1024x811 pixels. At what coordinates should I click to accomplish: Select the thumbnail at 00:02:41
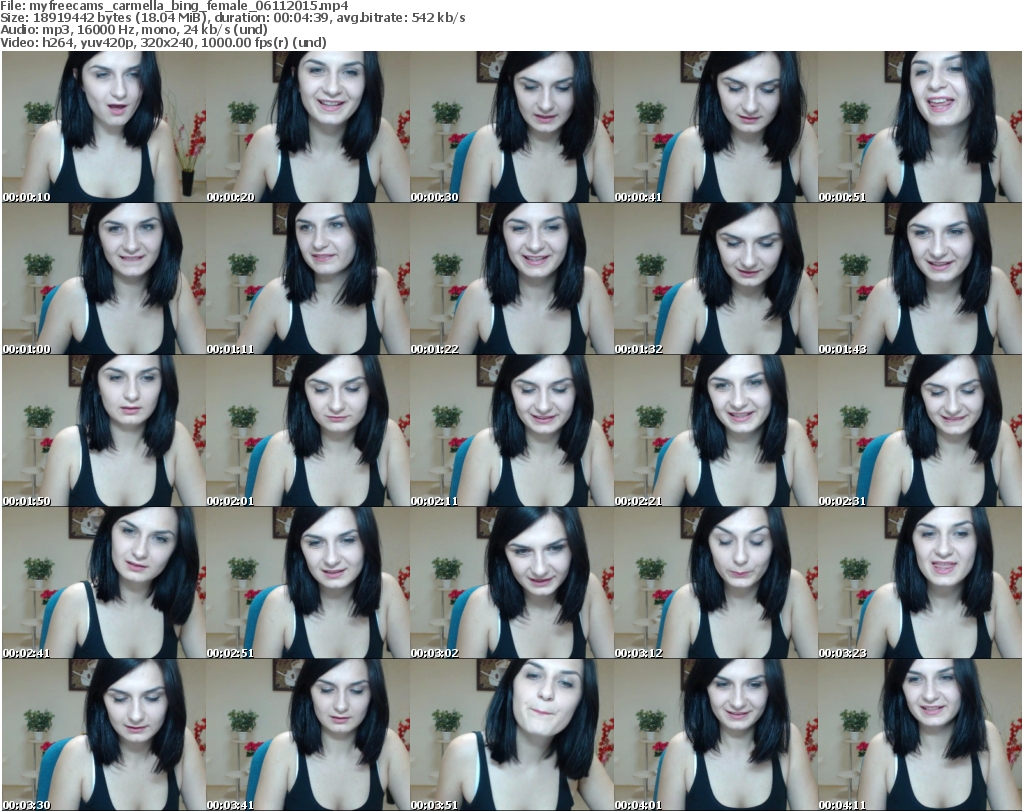103,583
